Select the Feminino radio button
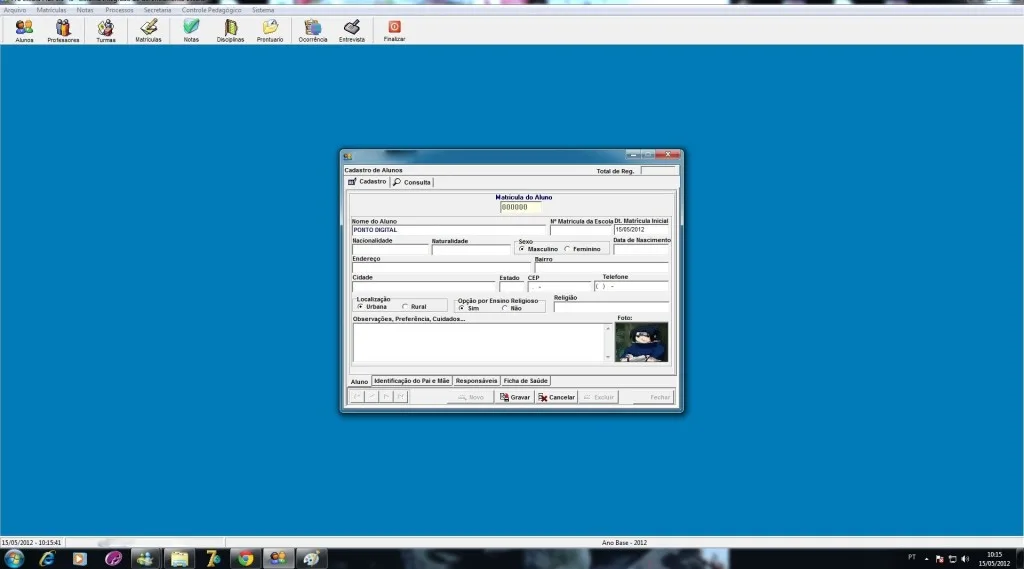Image resolution: width=1024 pixels, height=569 pixels. click(567, 249)
